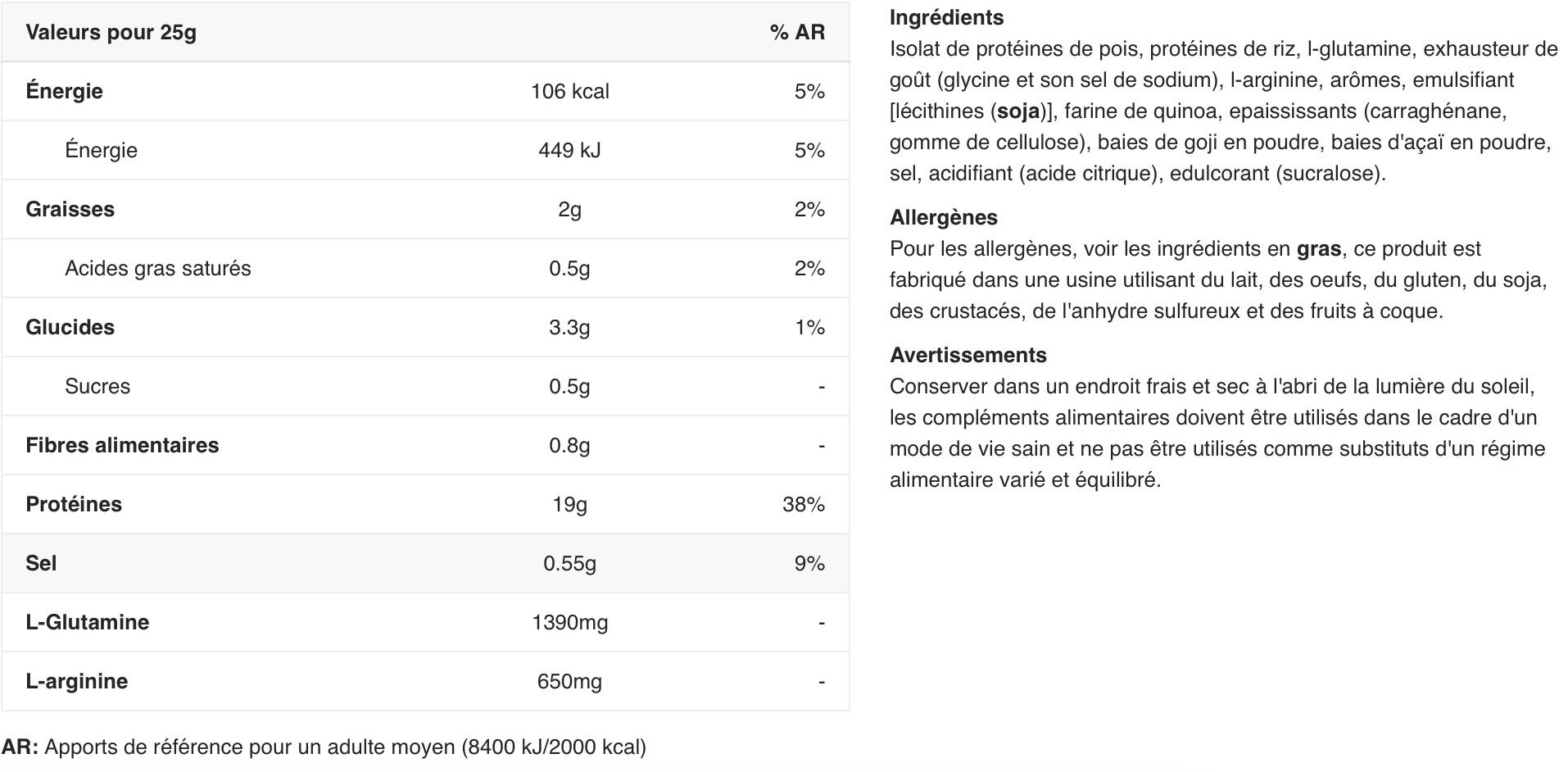Select the Graisses row label

70,209
